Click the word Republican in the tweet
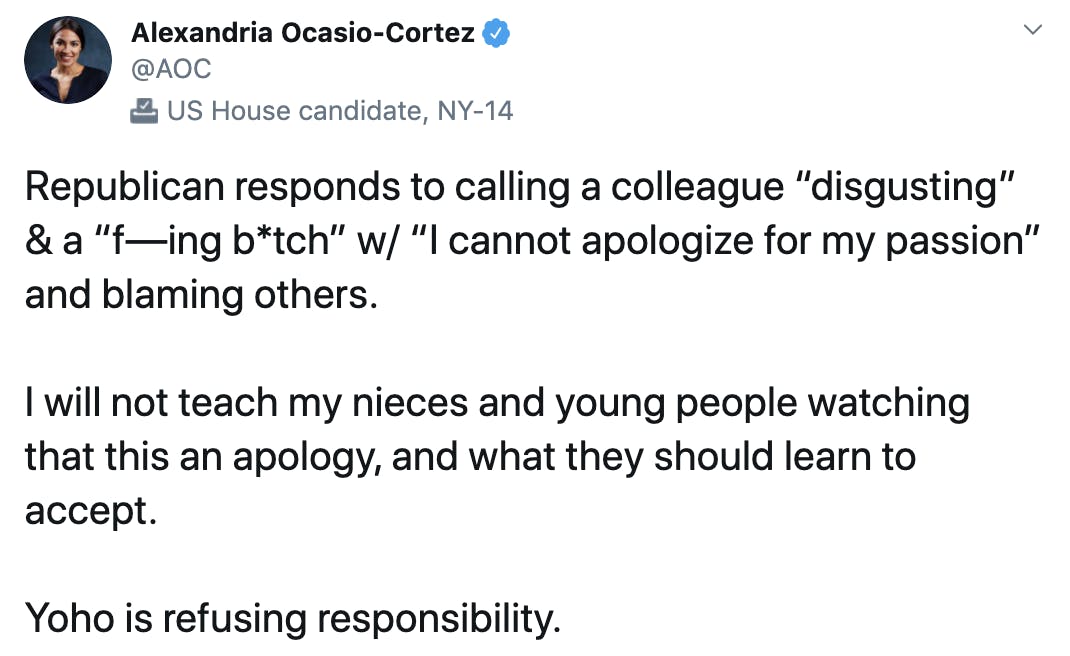 125,188
